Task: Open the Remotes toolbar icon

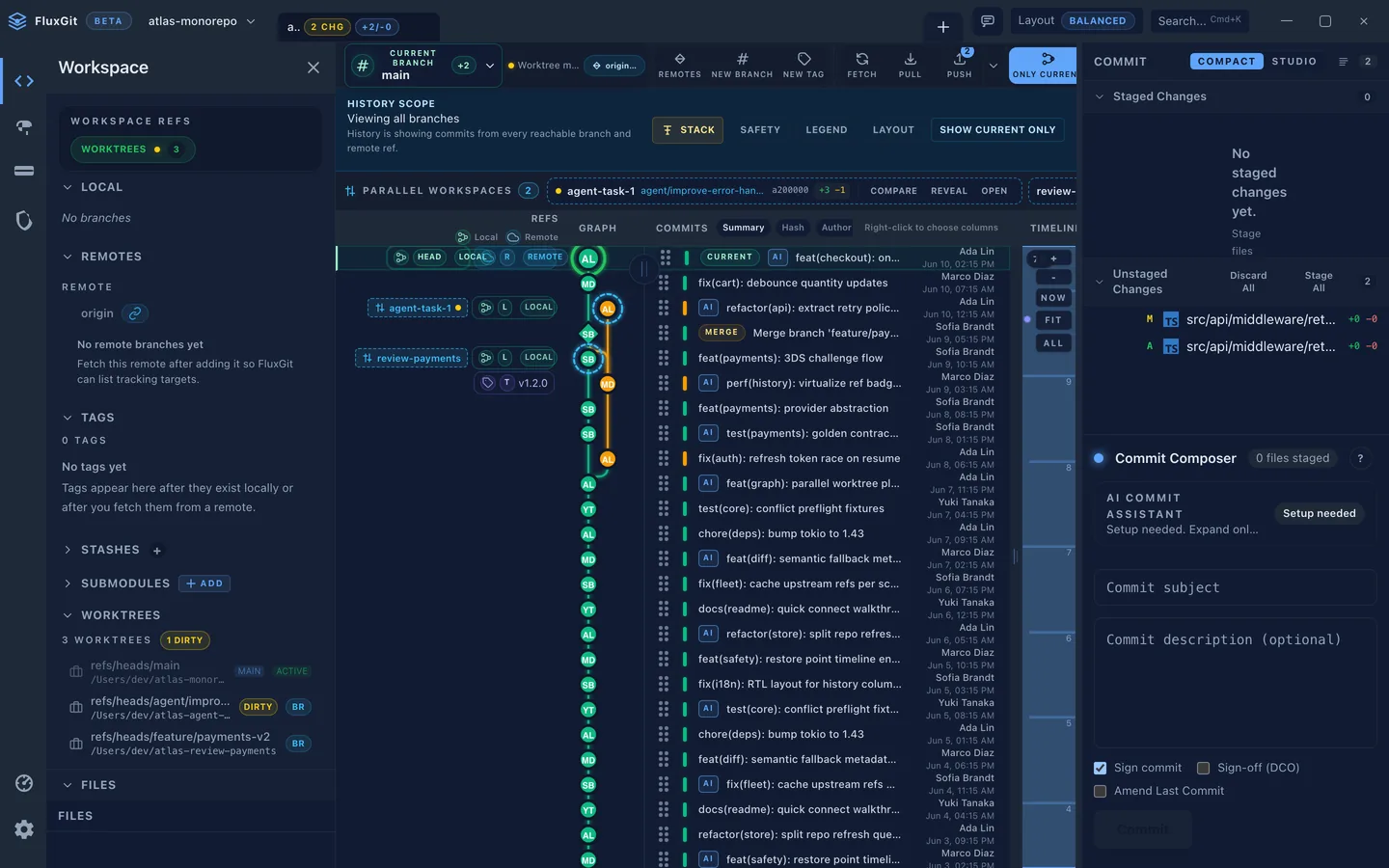Action: [679, 65]
